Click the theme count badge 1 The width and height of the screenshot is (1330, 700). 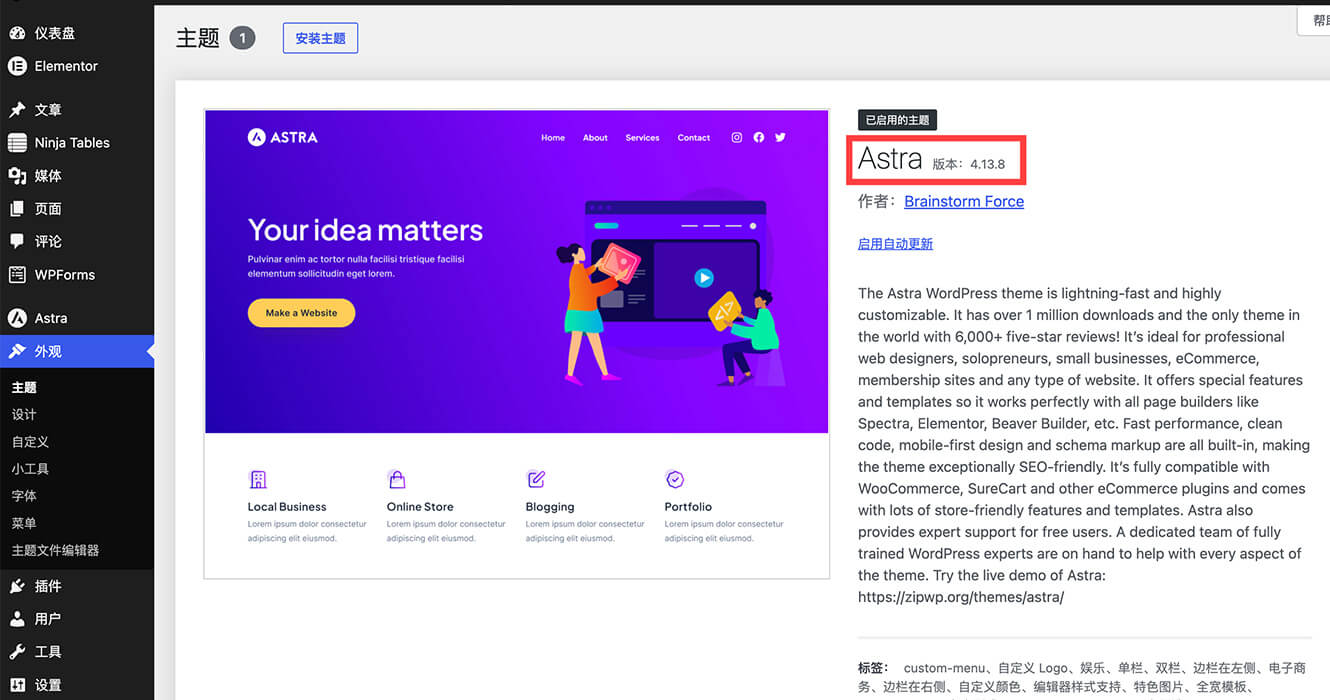(242, 38)
